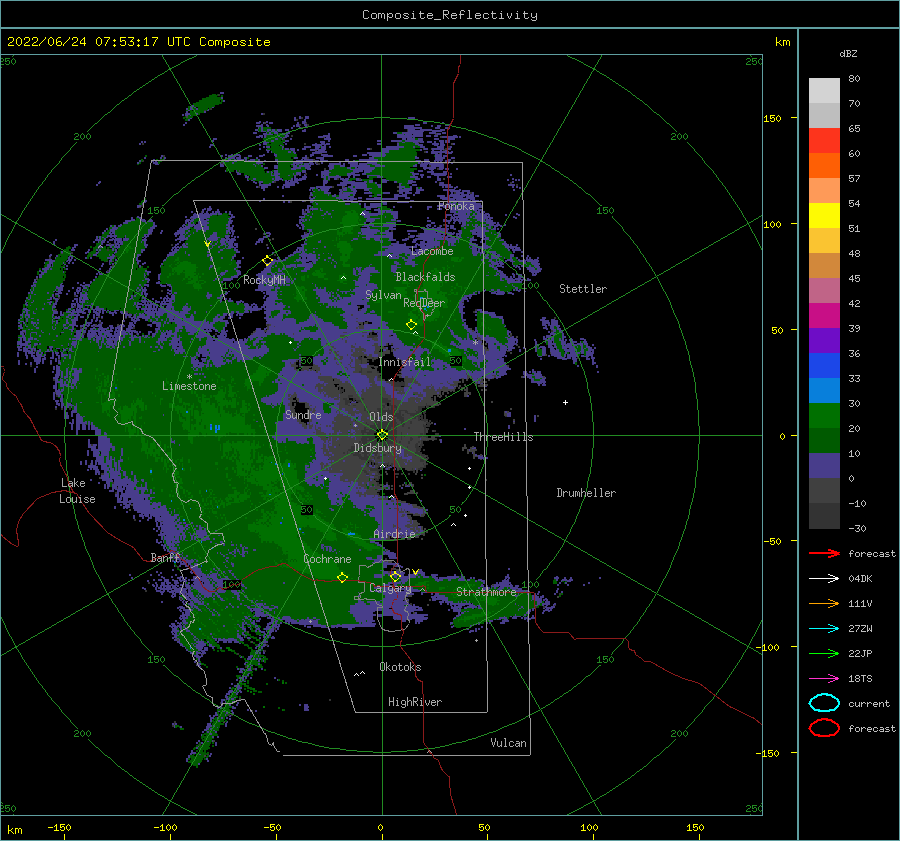Click the yellow diamond marker near RockyMH

click(x=267, y=261)
